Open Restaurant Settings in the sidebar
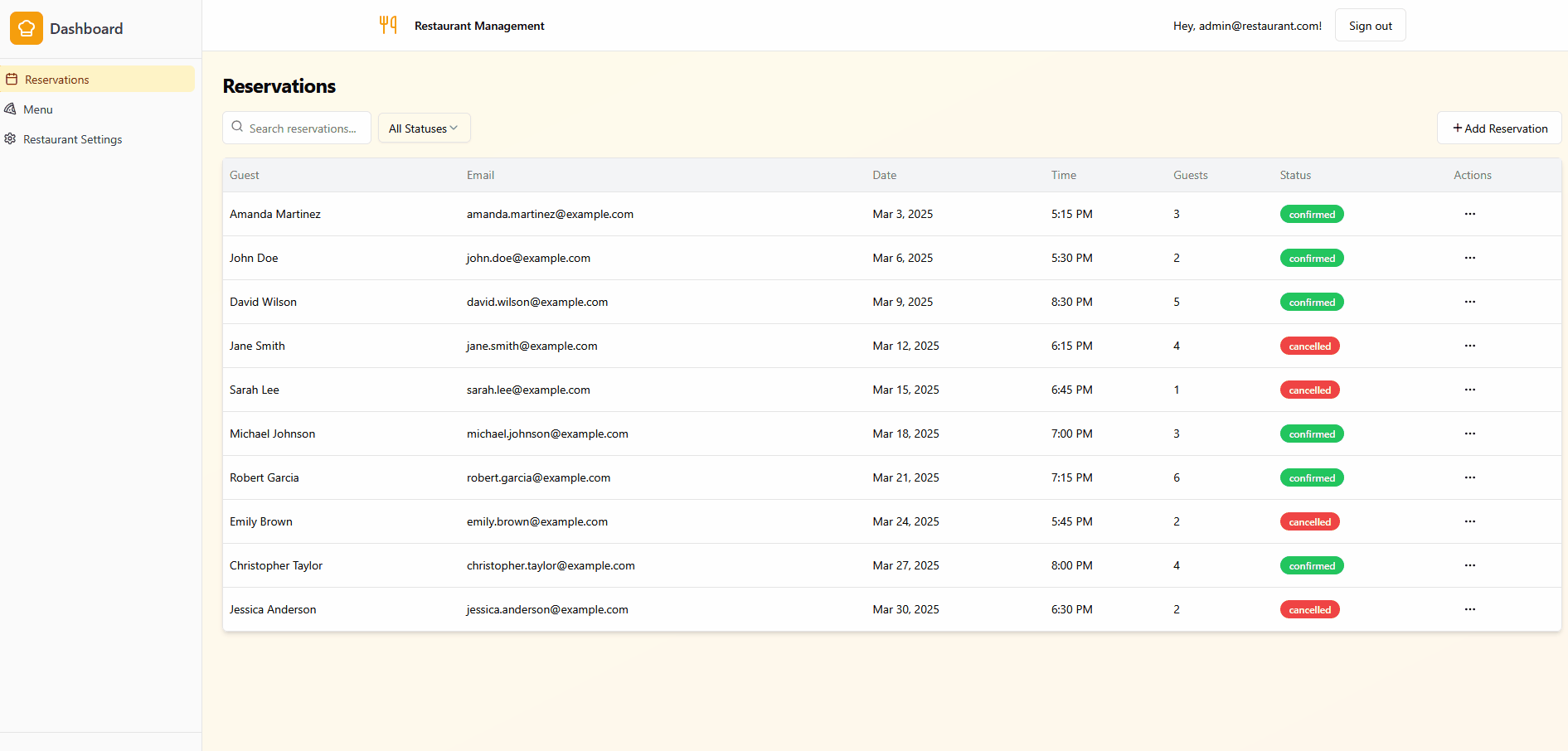Image resolution: width=1568 pixels, height=751 pixels. click(x=73, y=139)
